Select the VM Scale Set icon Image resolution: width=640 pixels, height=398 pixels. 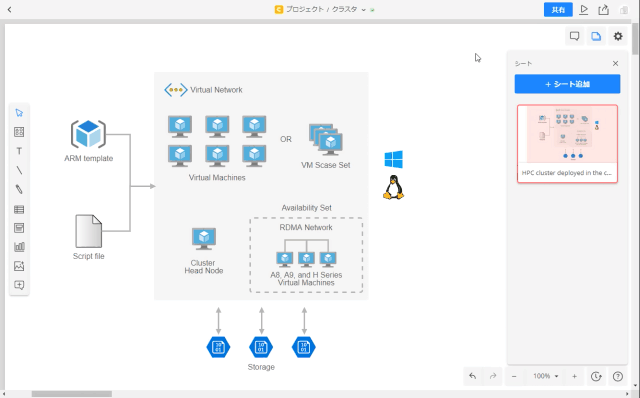coord(326,140)
